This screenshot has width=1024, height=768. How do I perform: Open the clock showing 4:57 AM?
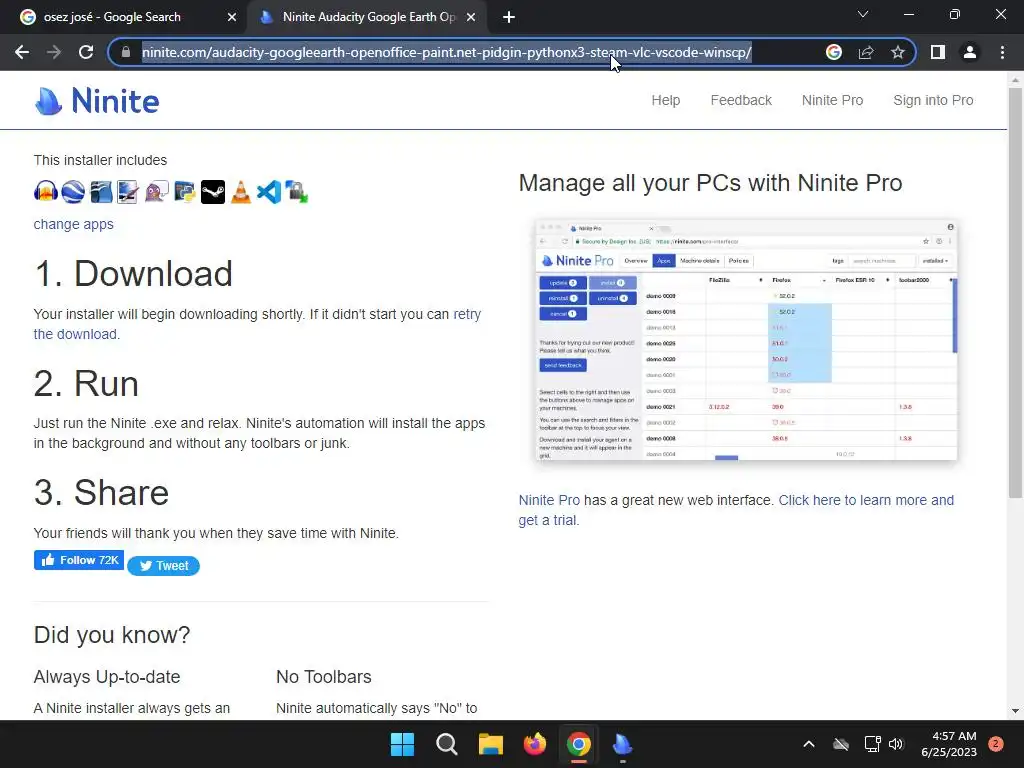(x=949, y=744)
